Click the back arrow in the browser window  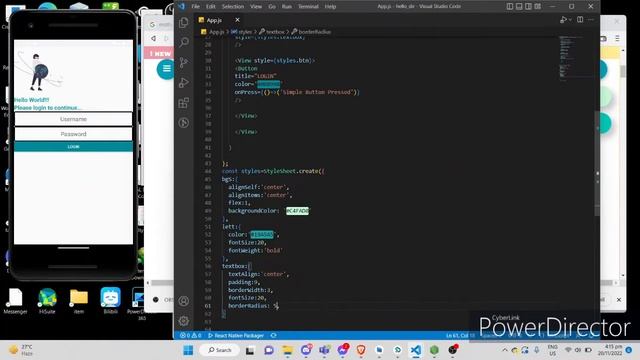[x=153, y=38]
